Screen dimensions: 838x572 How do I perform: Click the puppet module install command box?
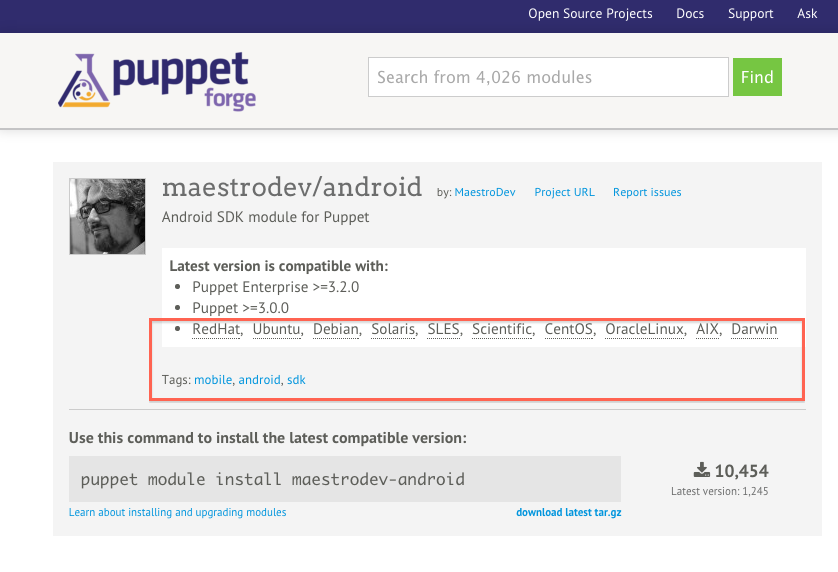pyautogui.click(x=345, y=479)
